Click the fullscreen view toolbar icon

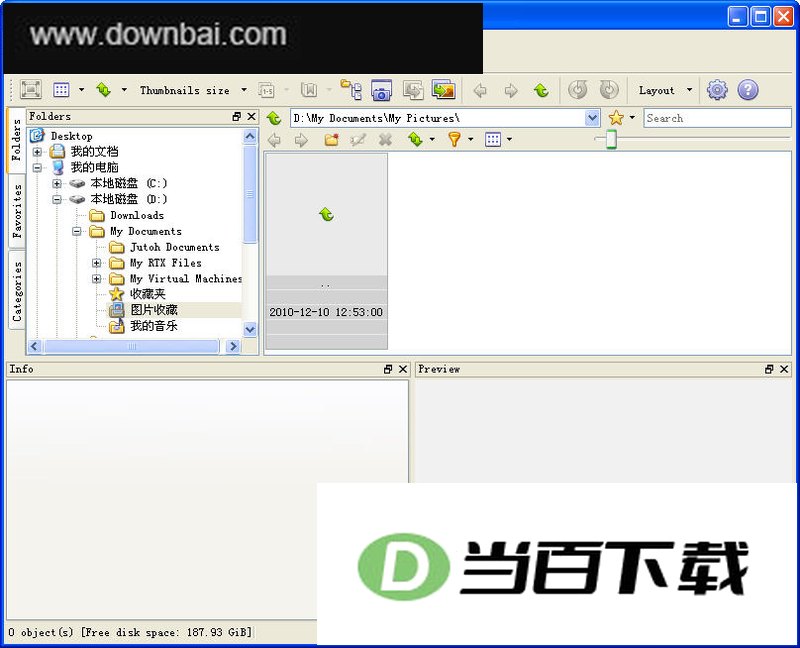(31, 90)
